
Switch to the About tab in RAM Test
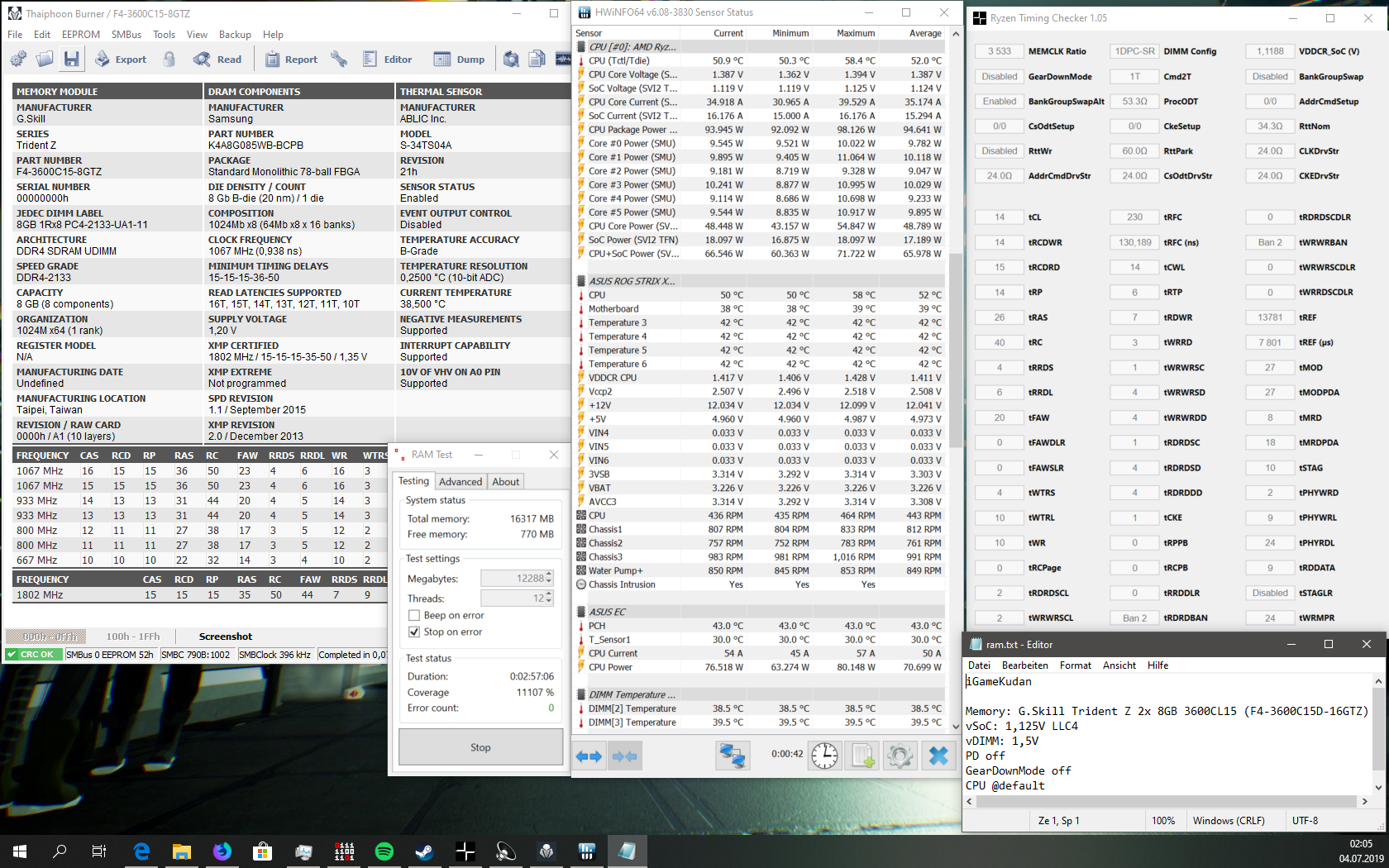tap(506, 482)
